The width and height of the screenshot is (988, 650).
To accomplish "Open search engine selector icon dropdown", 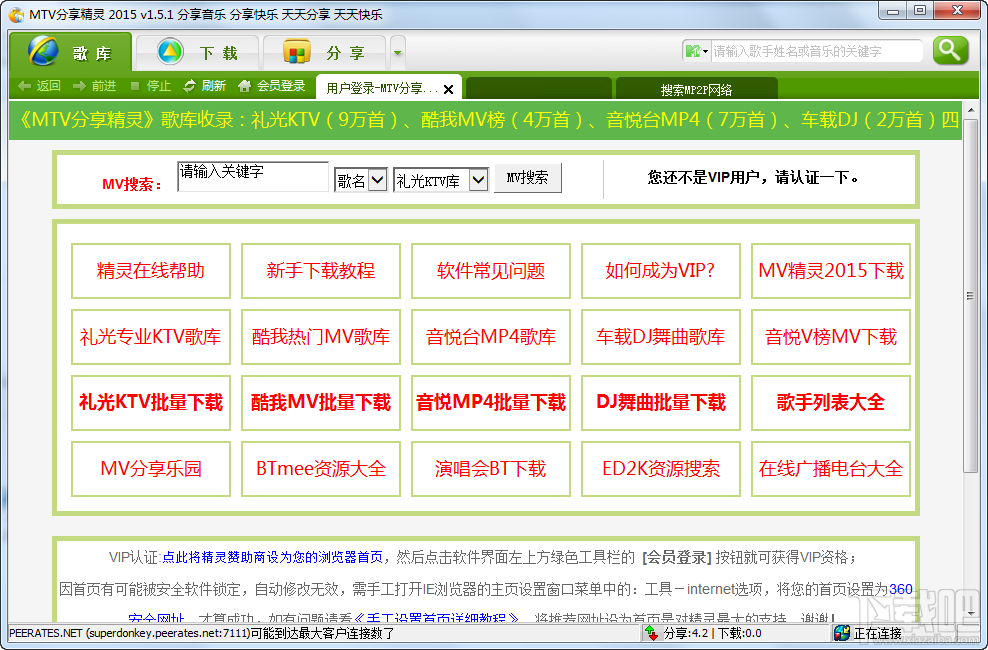I will point(696,51).
